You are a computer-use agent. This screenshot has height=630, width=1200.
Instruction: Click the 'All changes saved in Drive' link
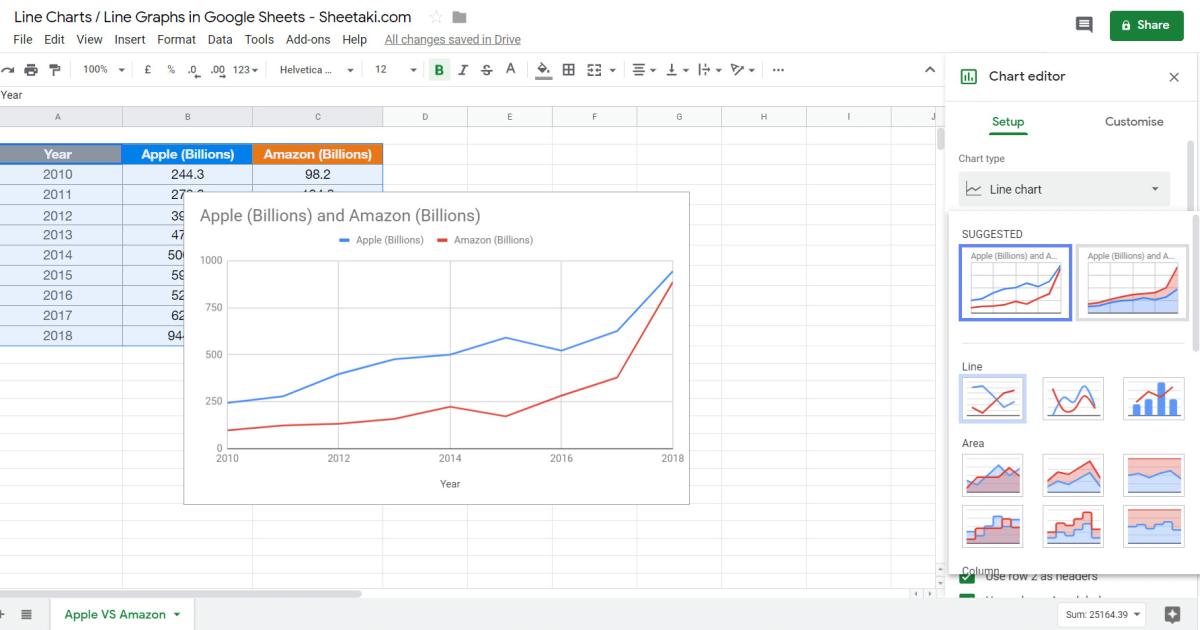[x=453, y=39]
